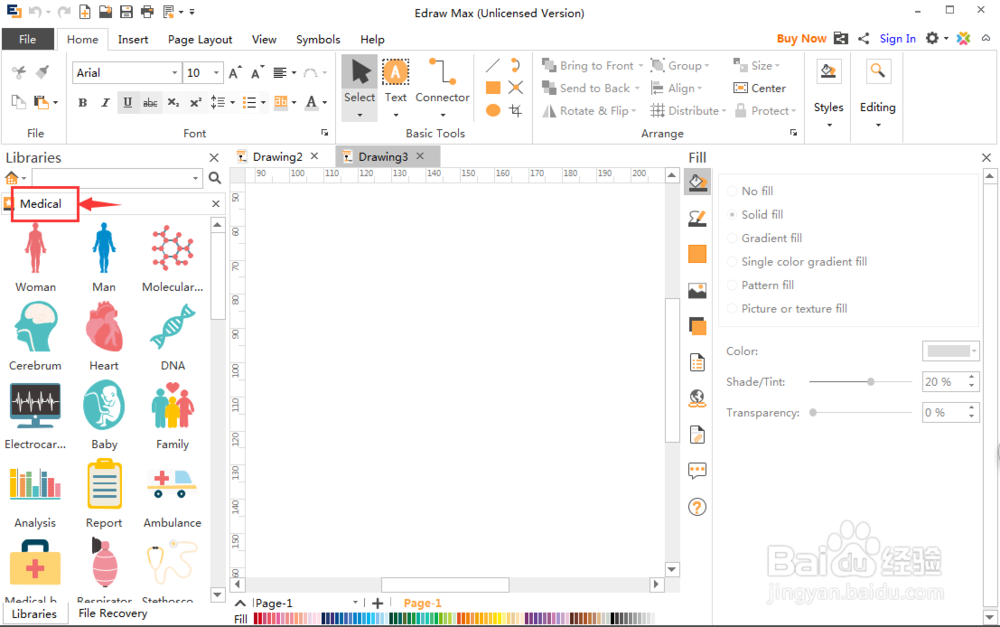Image resolution: width=1000 pixels, height=627 pixels.
Task: Click the Transparency percentage field
Action: point(944,413)
